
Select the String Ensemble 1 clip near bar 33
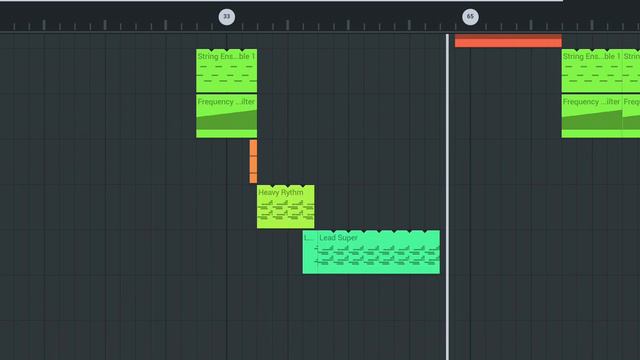pos(227,71)
